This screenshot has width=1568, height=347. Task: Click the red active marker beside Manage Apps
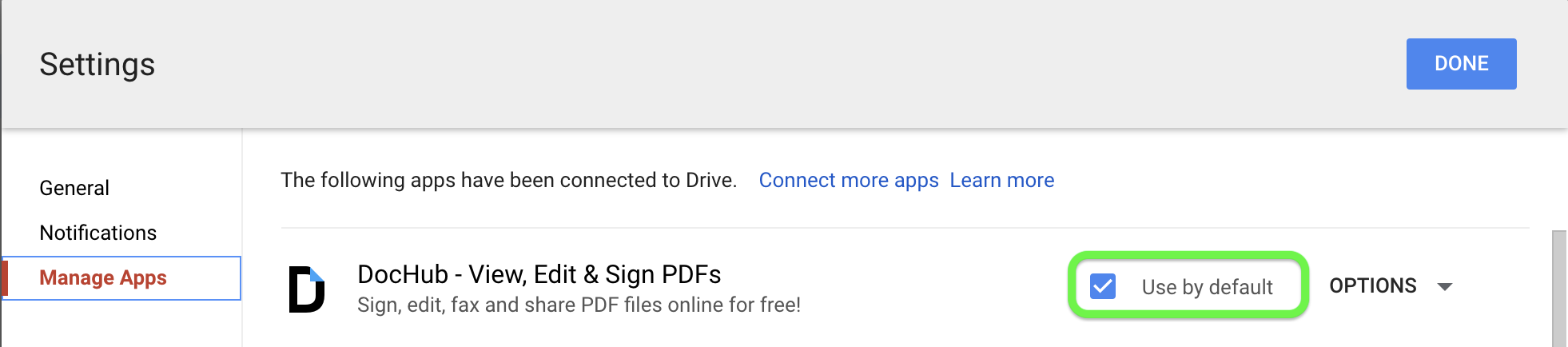pos(5,278)
